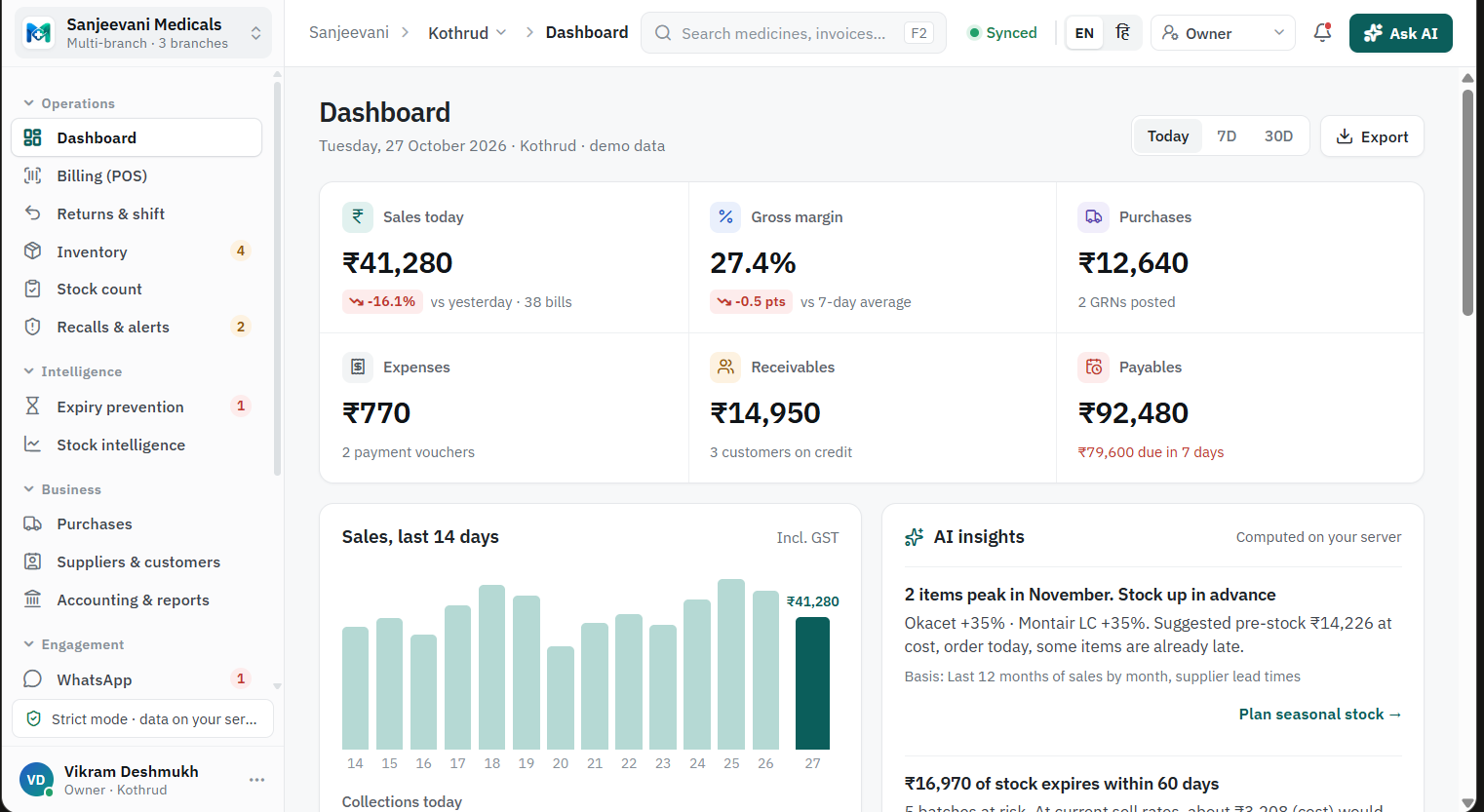The image size is (1484, 812).
Task: Open the user options ellipsis for Vikram Deshmukh
Action: click(x=256, y=780)
